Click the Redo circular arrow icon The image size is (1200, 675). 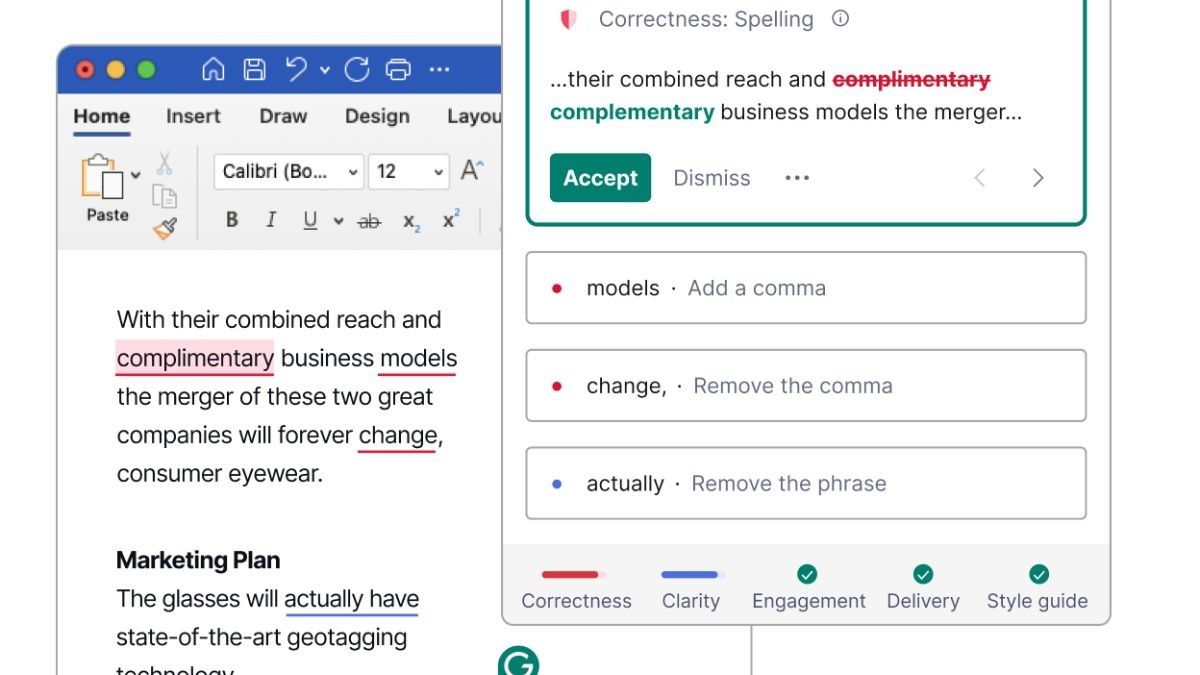pyautogui.click(x=357, y=69)
